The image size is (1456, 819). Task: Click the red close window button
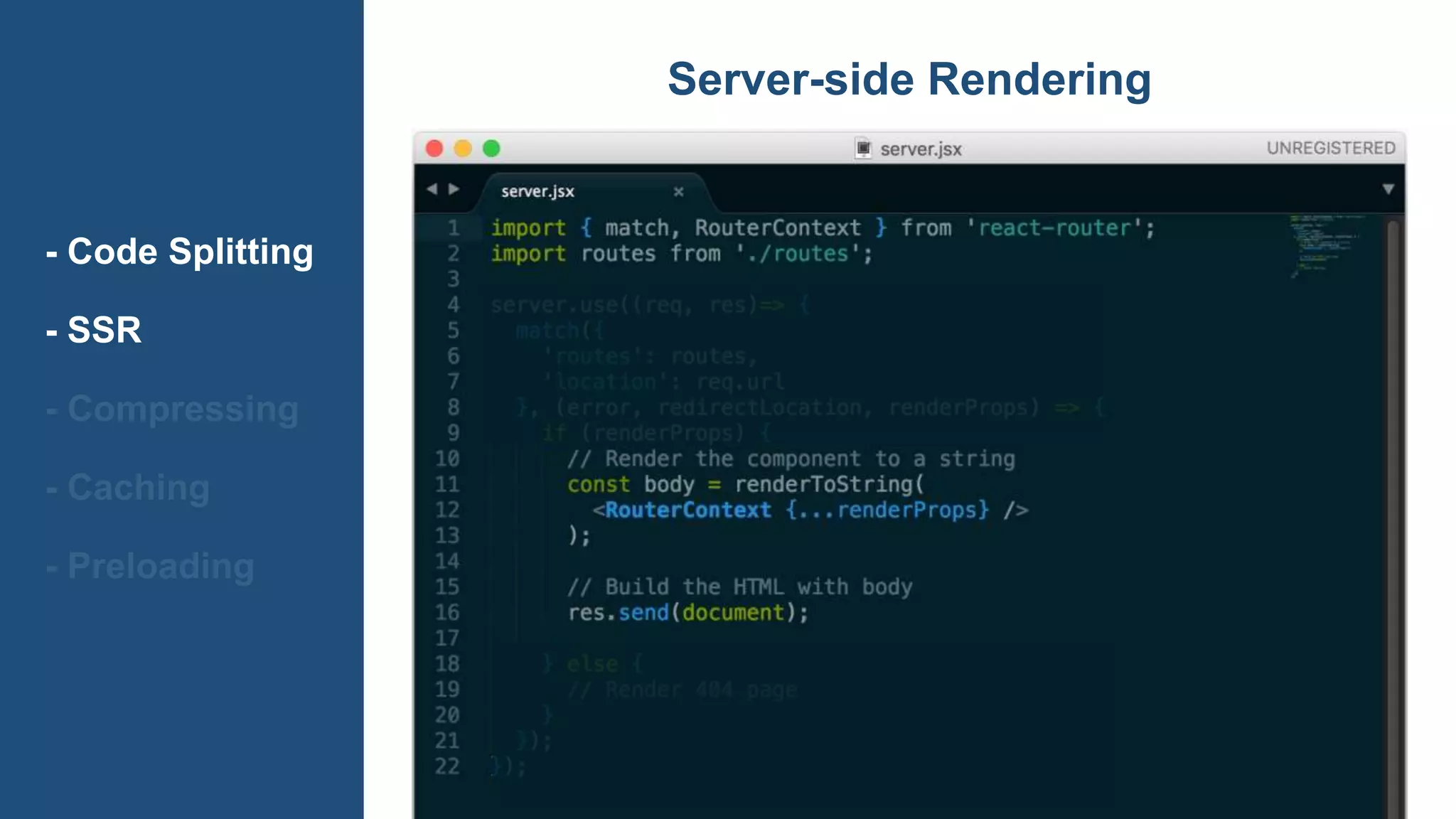pyautogui.click(x=434, y=149)
